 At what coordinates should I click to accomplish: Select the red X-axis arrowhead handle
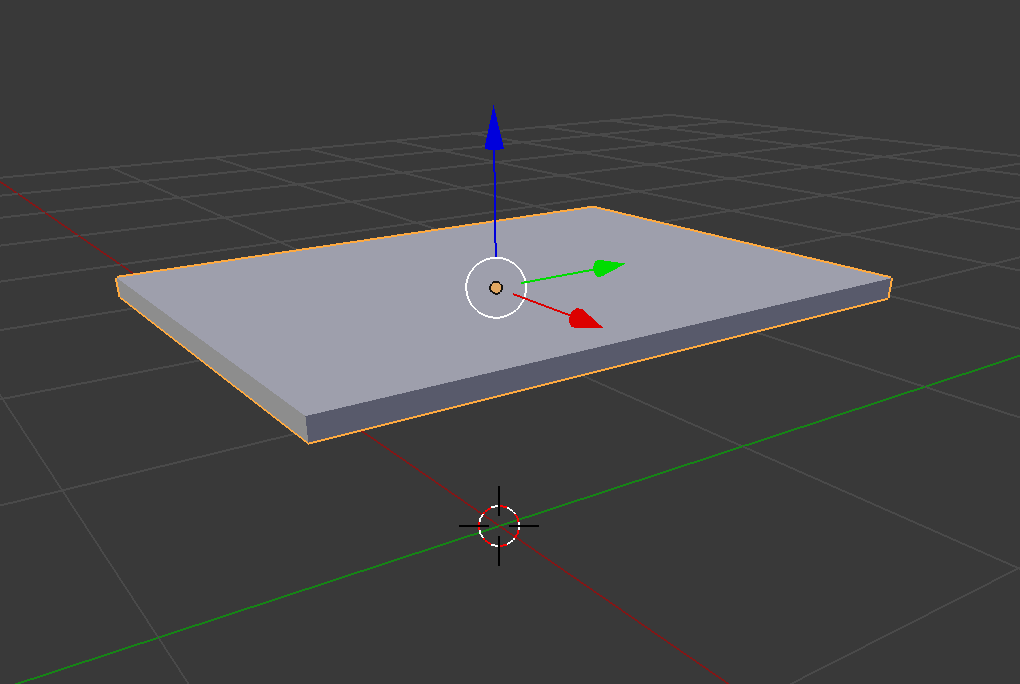[x=584, y=318]
